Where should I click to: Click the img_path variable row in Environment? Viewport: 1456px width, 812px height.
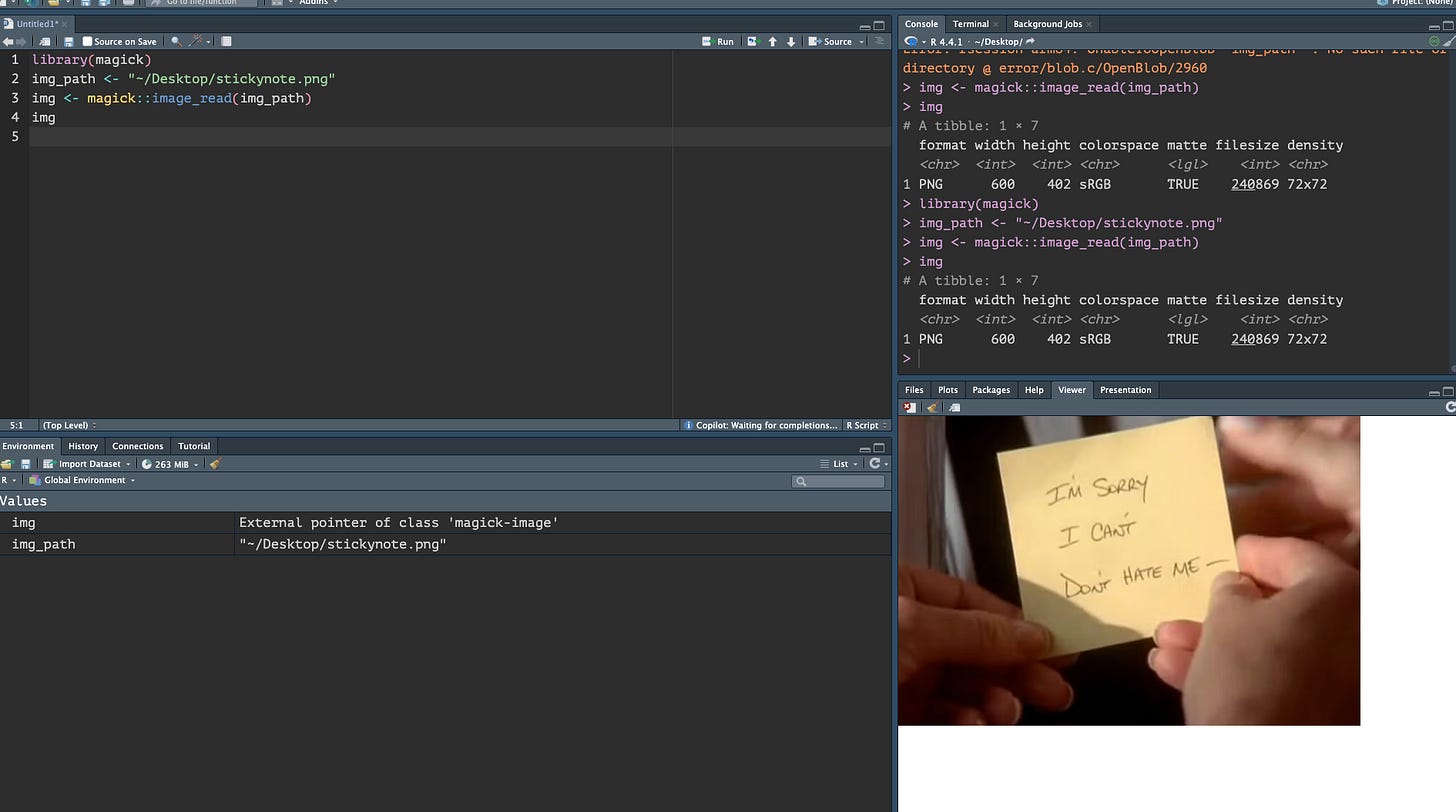coord(445,544)
